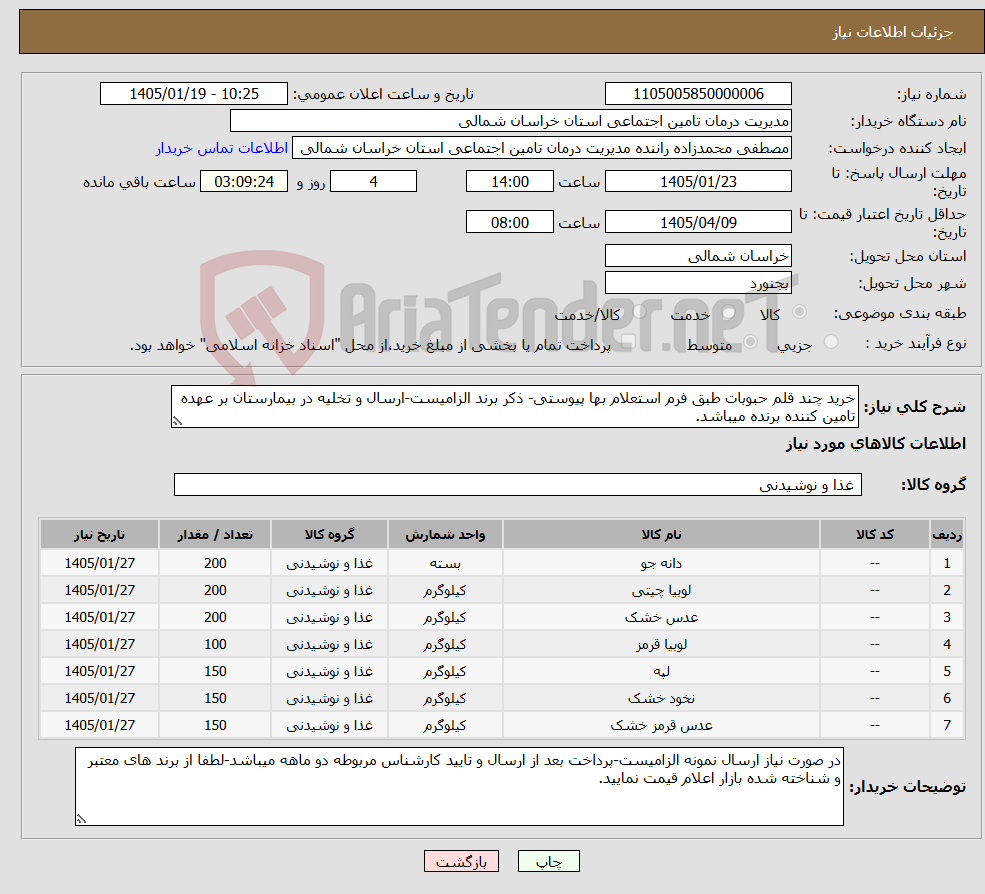Click the deadline time field 14:00
Screen dimensions: 985x894
509,182
